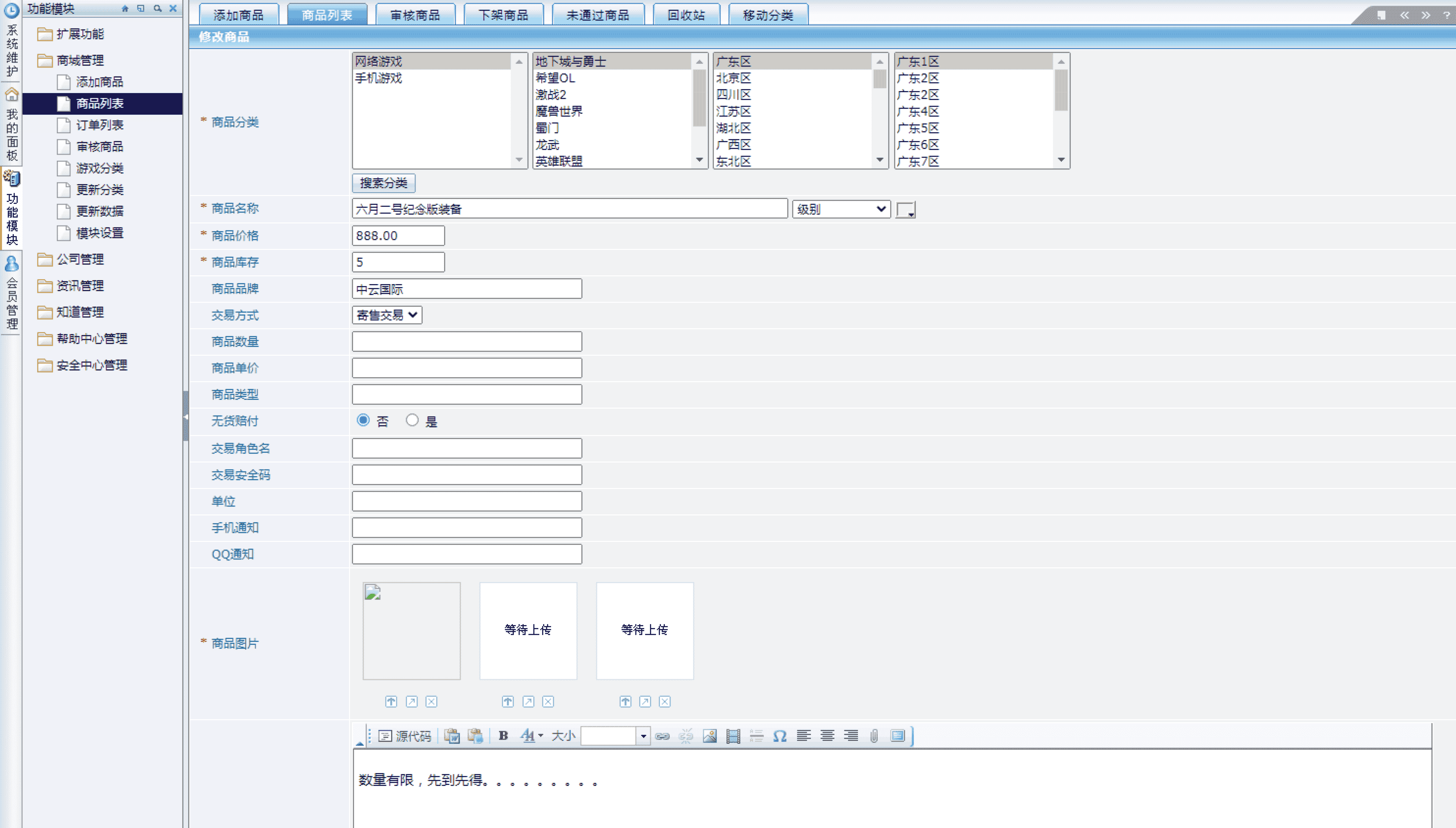Click paste from Word icon in editor
The width and height of the screenshot is (1456, 828).
click(x=452, y=736)
